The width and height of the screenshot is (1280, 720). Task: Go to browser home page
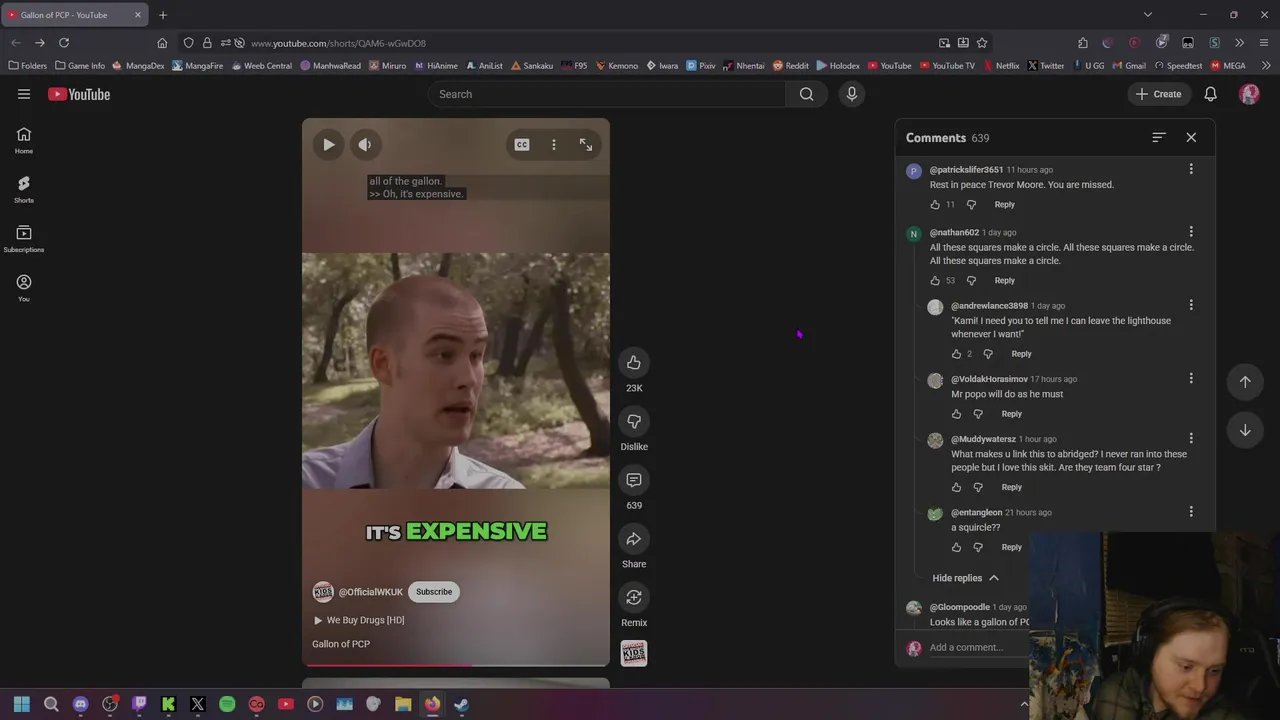click(x=162, y=43)
